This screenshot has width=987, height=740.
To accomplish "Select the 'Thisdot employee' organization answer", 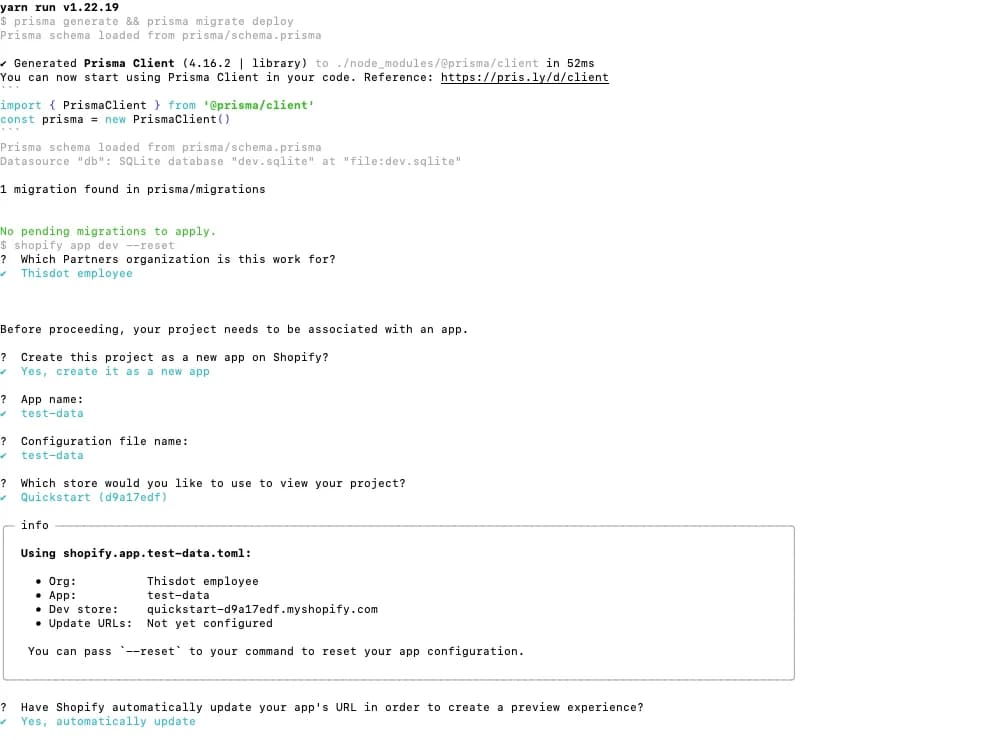I will point(77,274).
